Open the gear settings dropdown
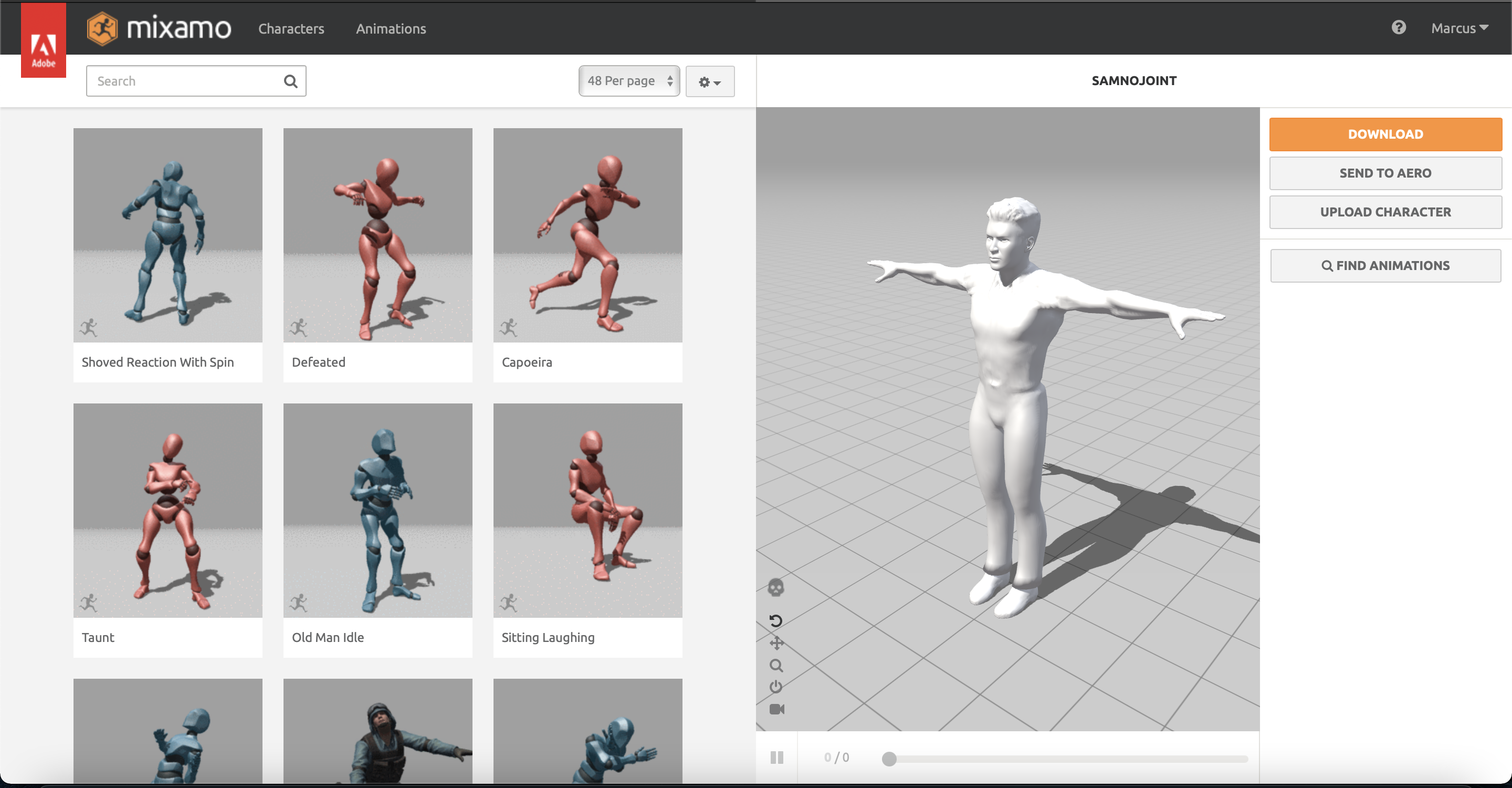Screen dimensions: 1512x788 coord(710,81)
